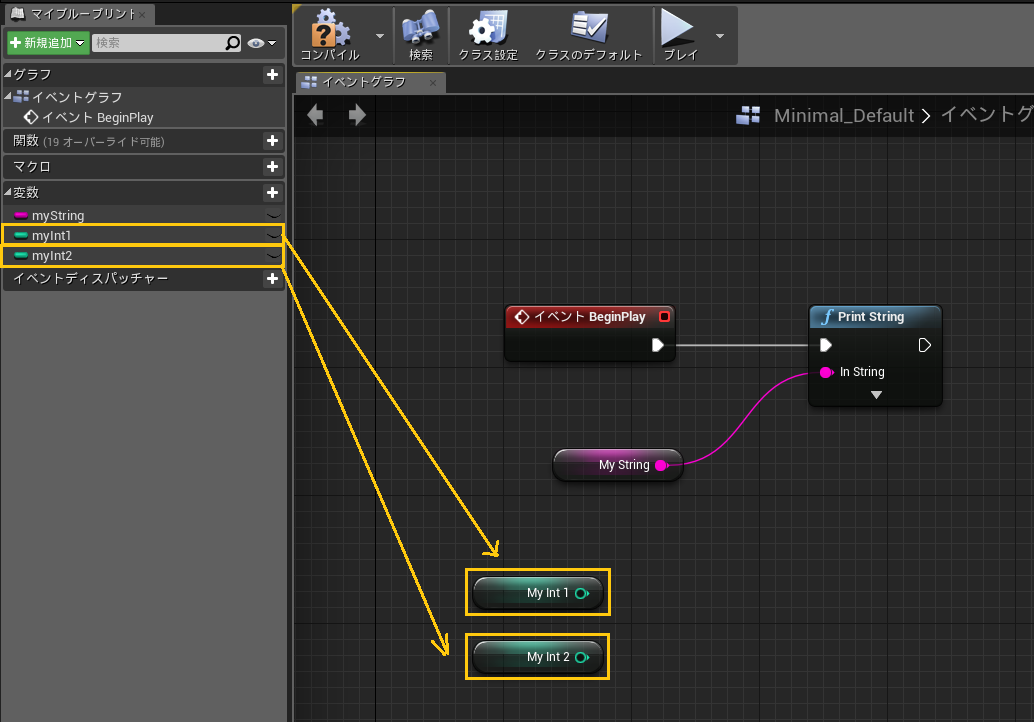Click the graph icon beside the breadcrumb

(x=748, y=115)
